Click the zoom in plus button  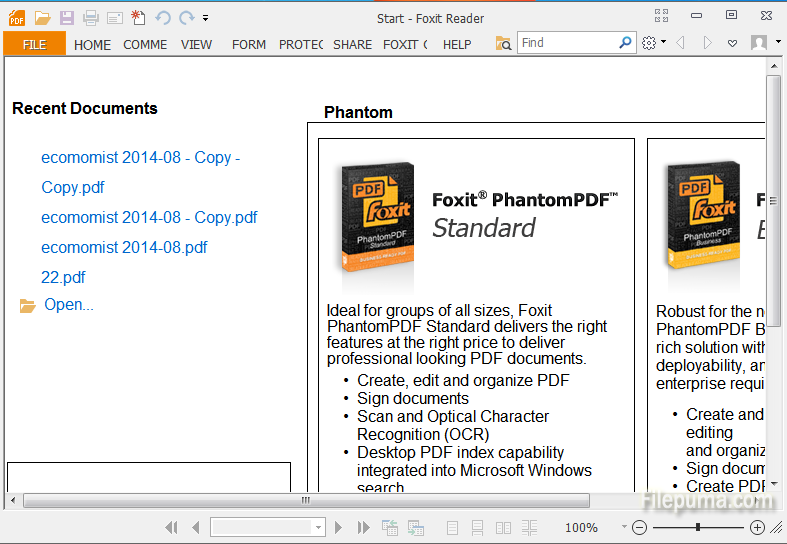tap(757, 527)
